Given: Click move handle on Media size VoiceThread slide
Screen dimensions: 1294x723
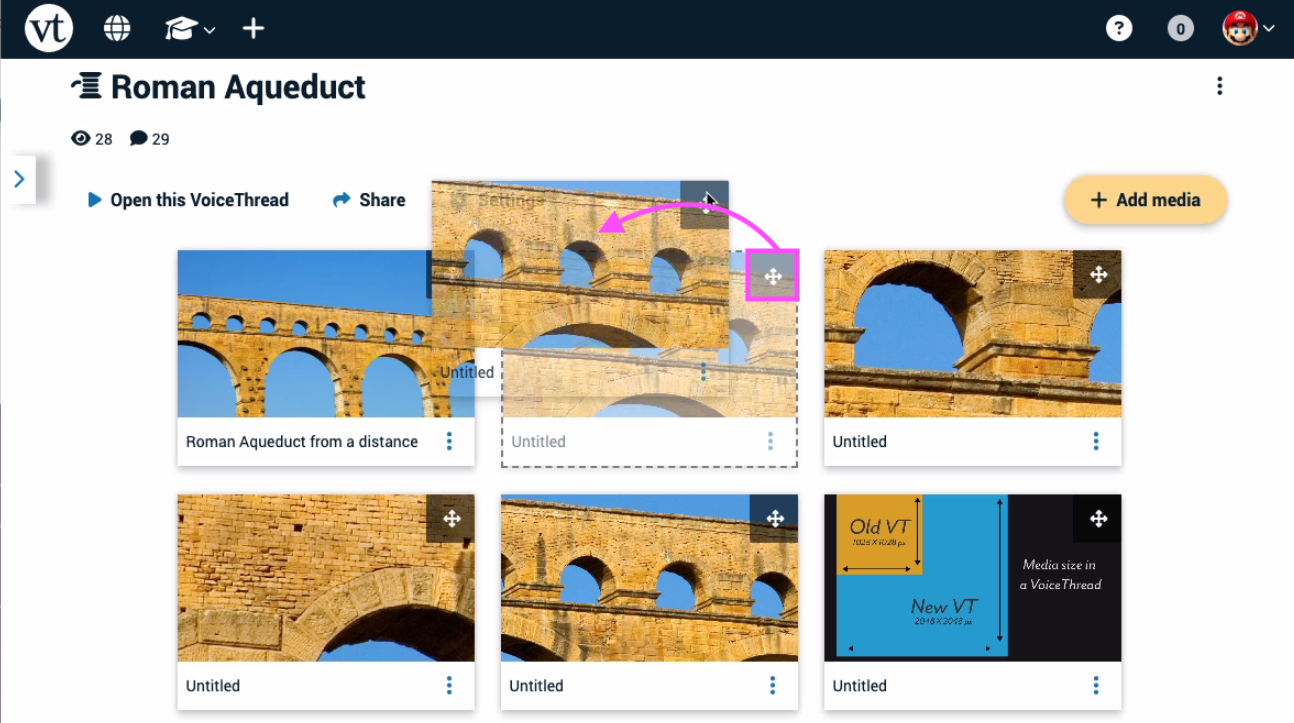Looking at the screenshot, I should coord(1098,518).
